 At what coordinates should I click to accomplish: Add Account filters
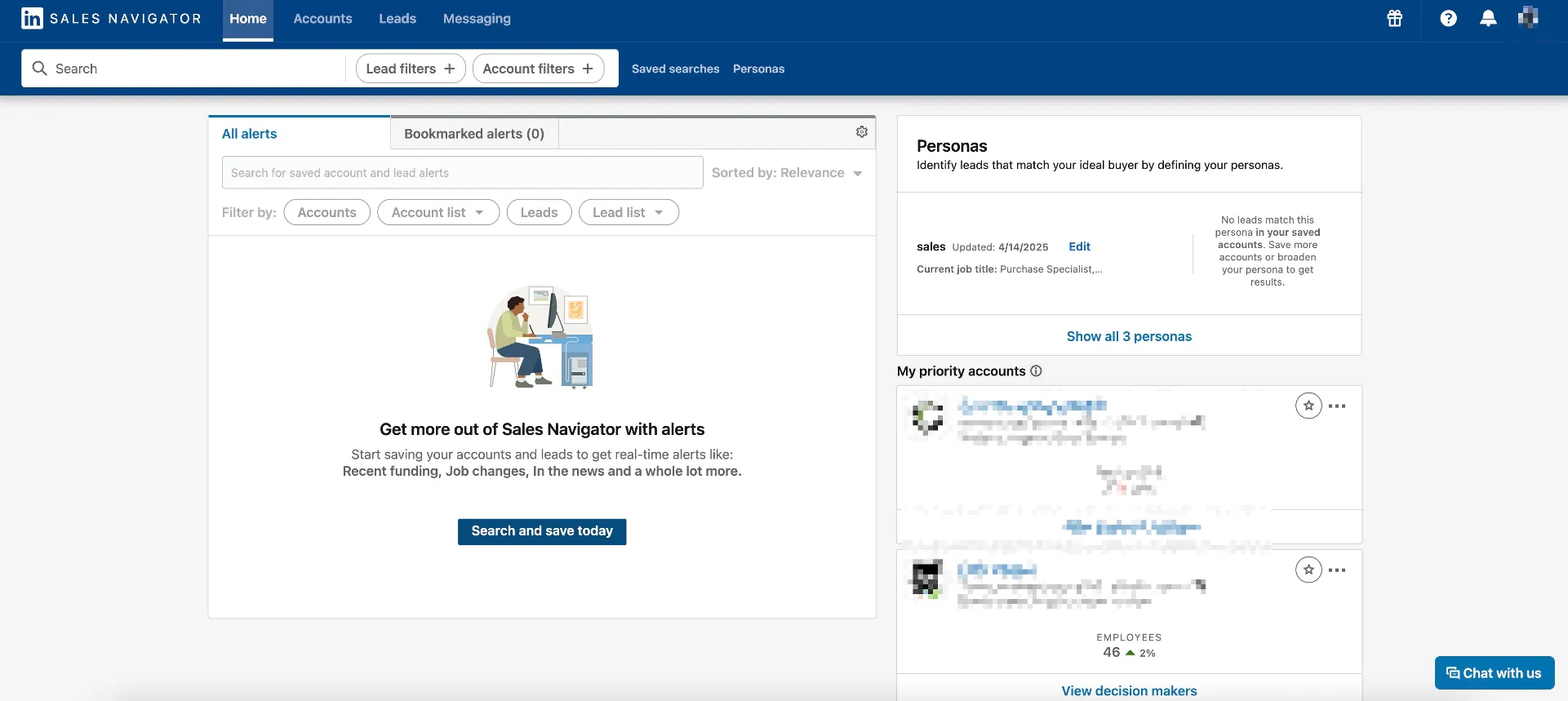click(x=539, y=69)
